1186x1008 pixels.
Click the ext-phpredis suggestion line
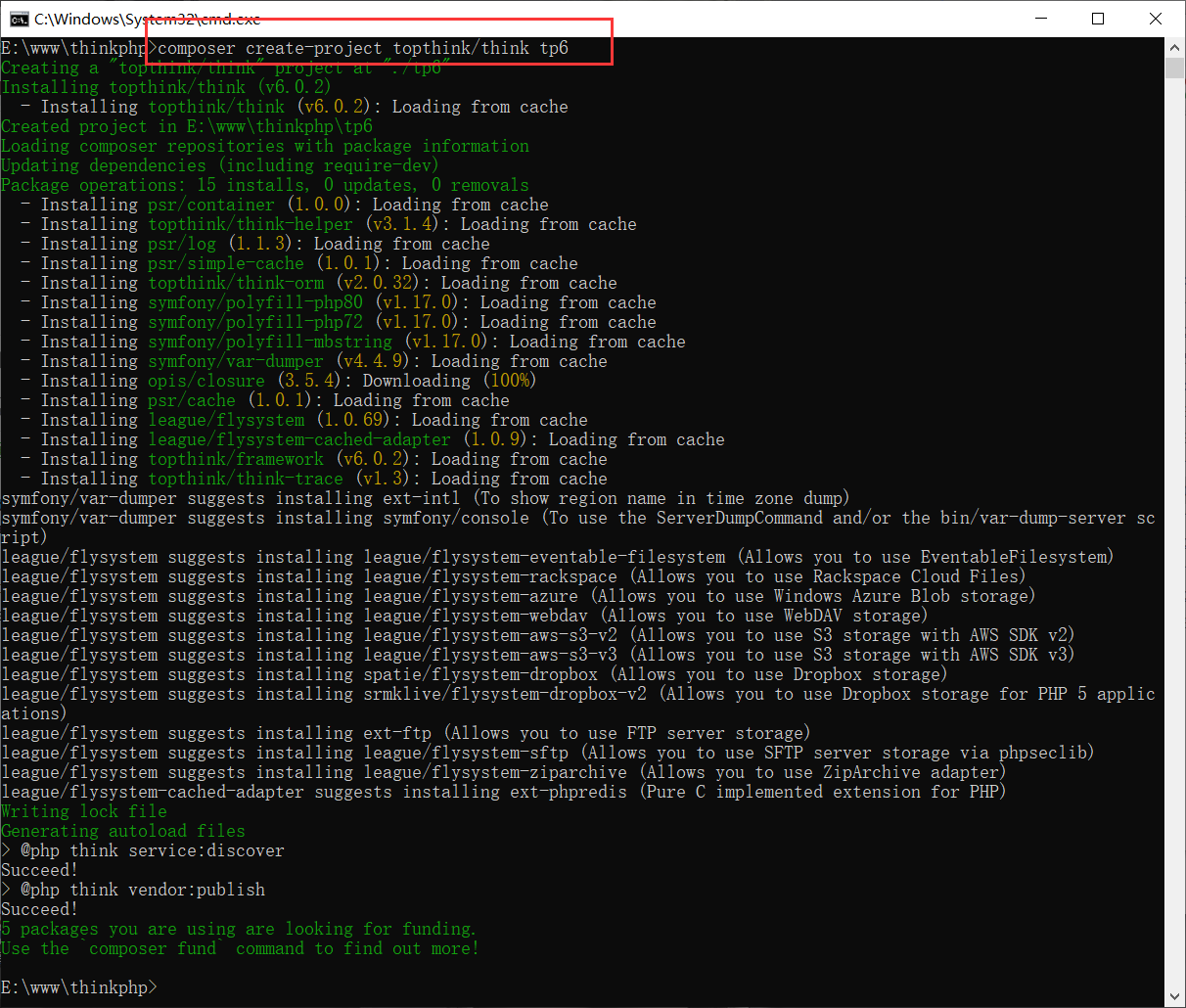[x=505, y=792]
